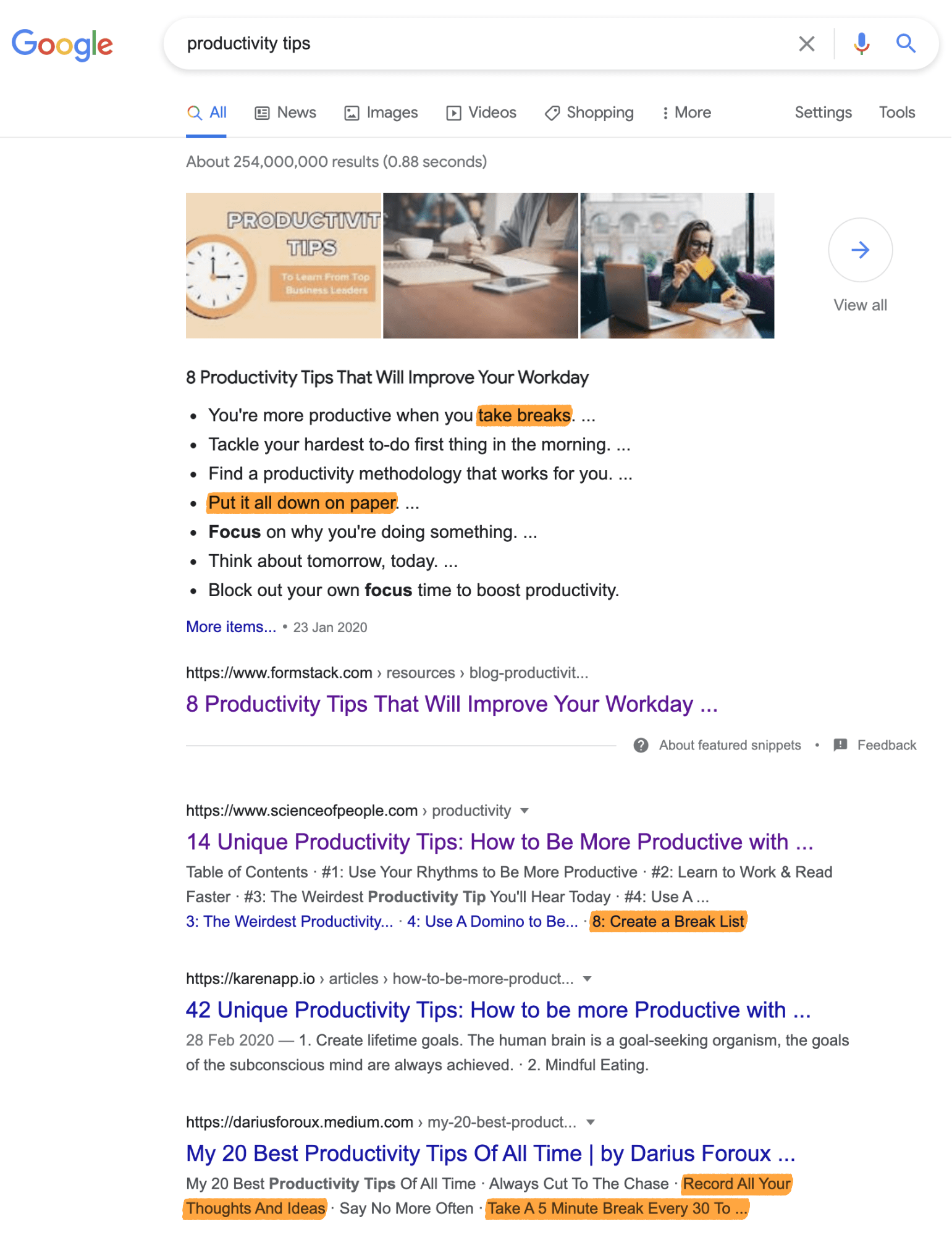Open the Productivity Tips clock thumbnail
This screenshot has width=952, height=1235.
coord(283,266)
